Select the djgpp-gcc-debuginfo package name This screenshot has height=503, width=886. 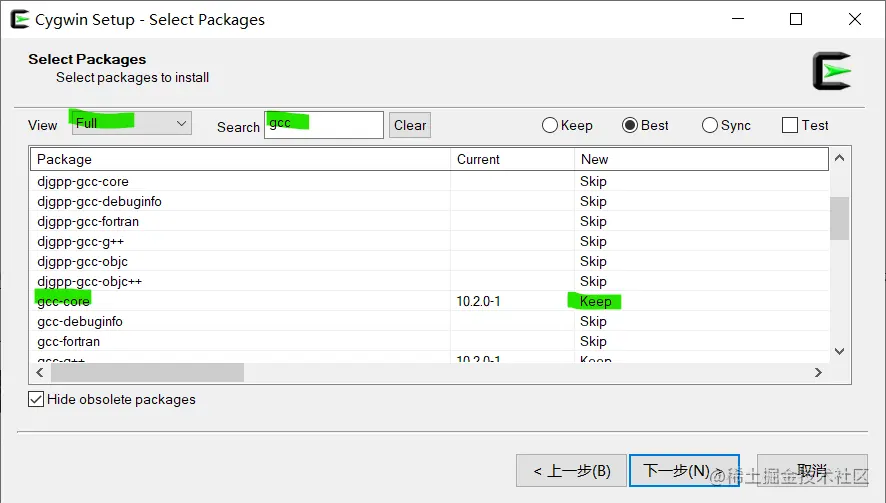(x=99, y=201)
